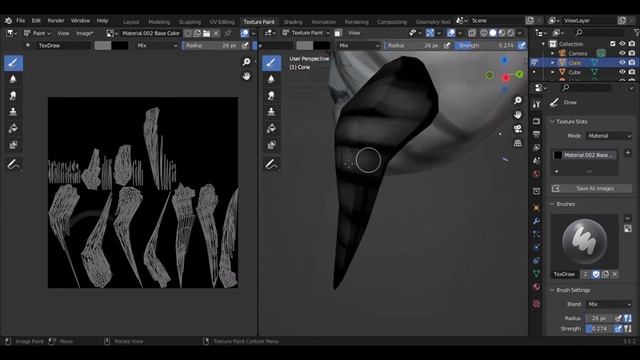The width and height of the screenshot is (640, 360).
Task: Click the zoom magnifier icon in image editor
Action: (247, 62)
